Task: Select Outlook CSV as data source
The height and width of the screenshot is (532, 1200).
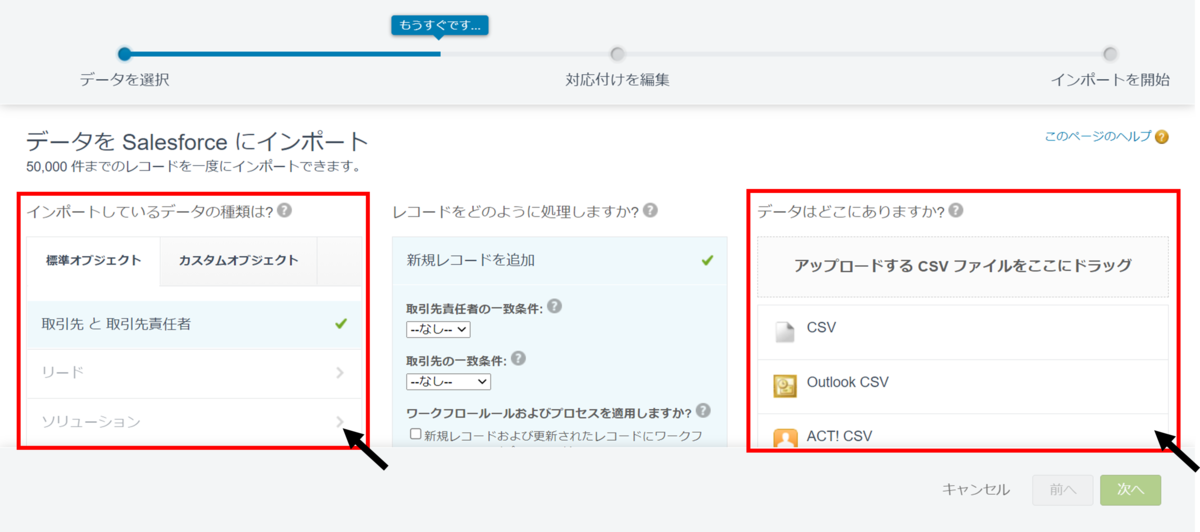Action: (x=962, y=386)
